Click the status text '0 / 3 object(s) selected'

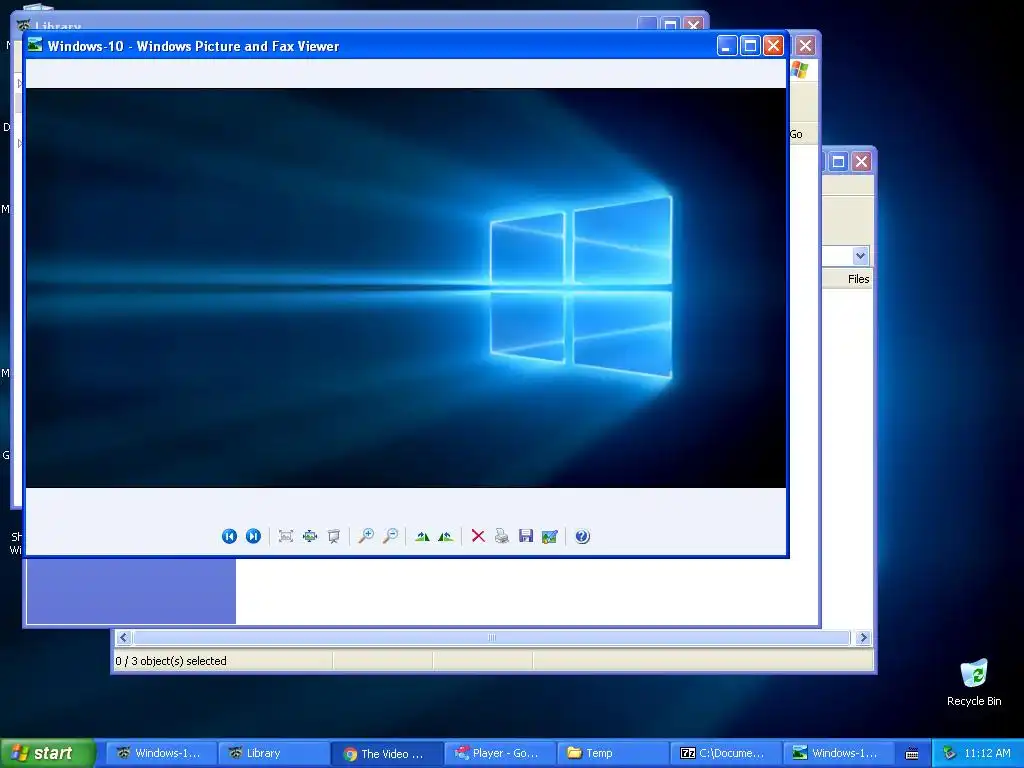click(171, 661)
